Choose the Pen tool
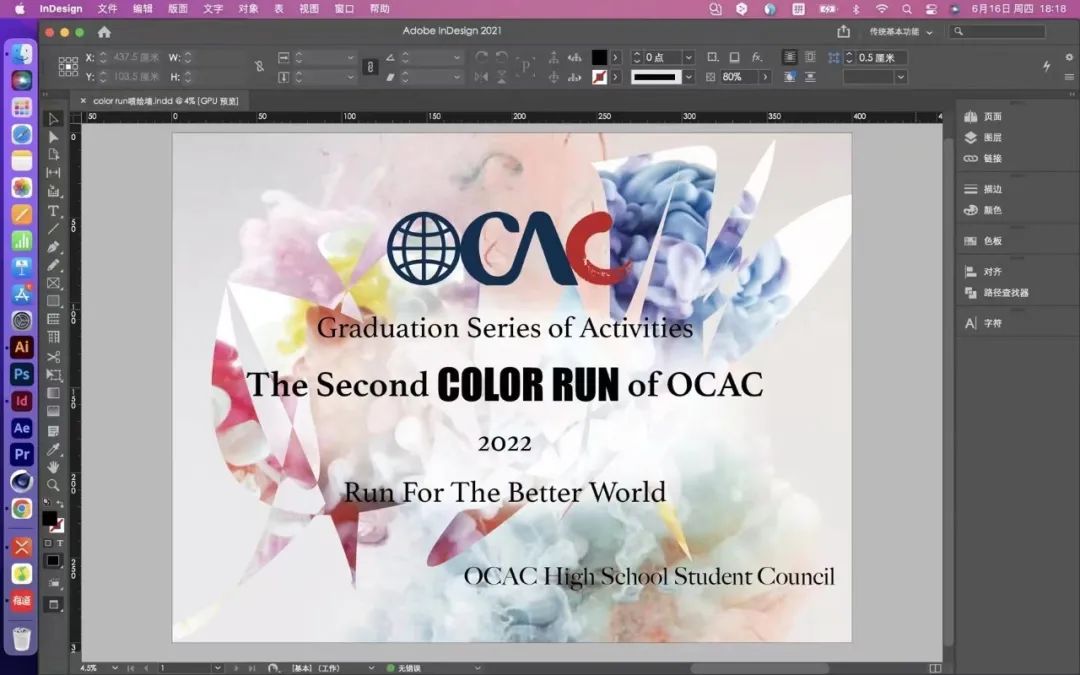 coord(53,247)
